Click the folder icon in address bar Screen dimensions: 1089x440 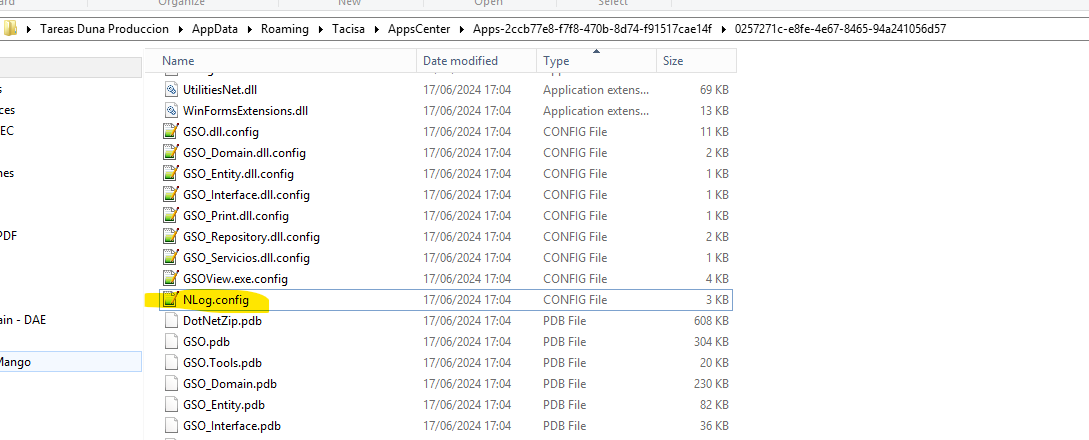point(11,29)
